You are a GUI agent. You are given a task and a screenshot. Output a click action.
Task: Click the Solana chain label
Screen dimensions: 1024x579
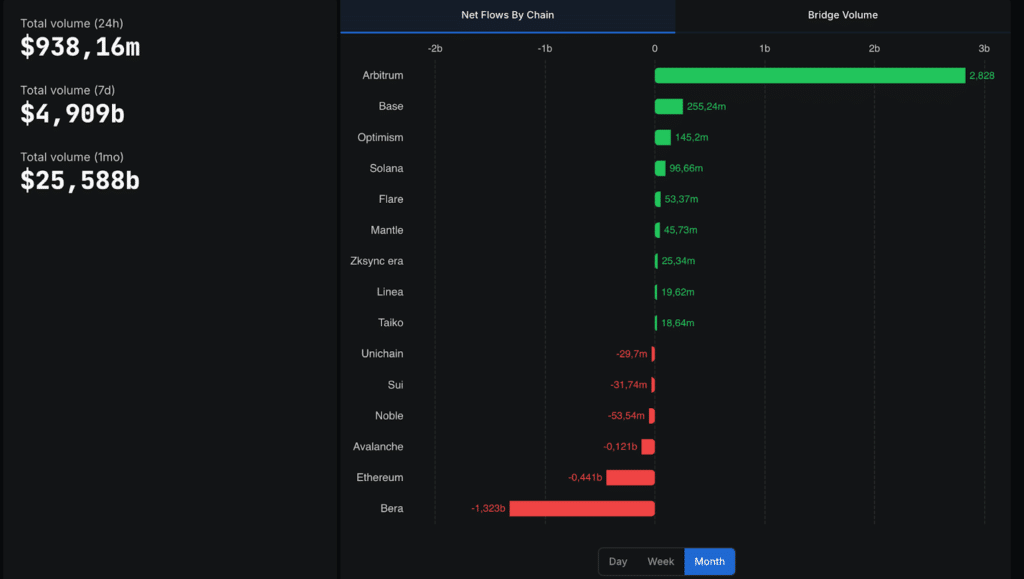point(386,168)
